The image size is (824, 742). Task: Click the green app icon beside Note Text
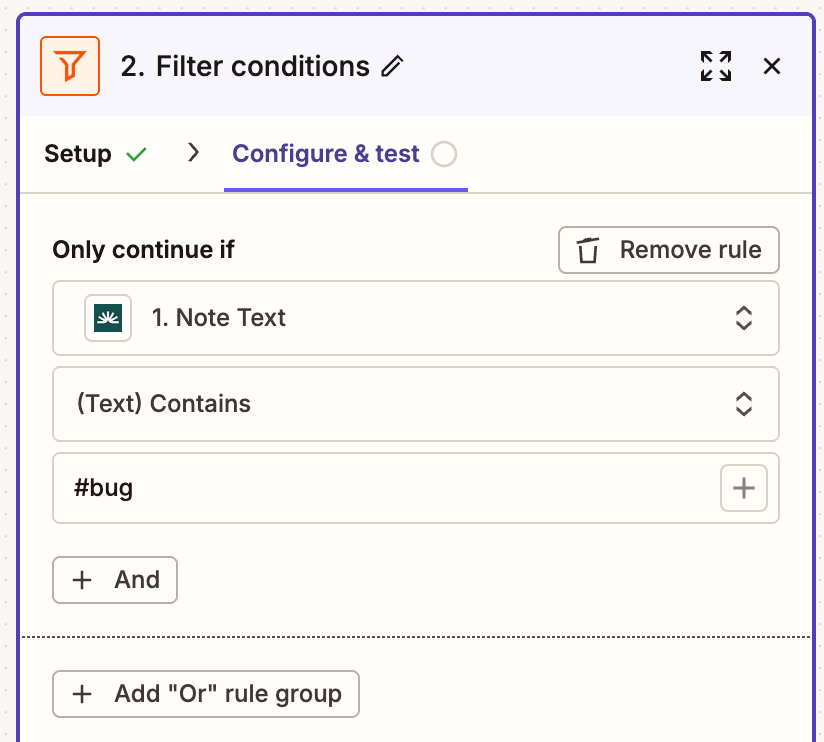(x=108, y=318)
